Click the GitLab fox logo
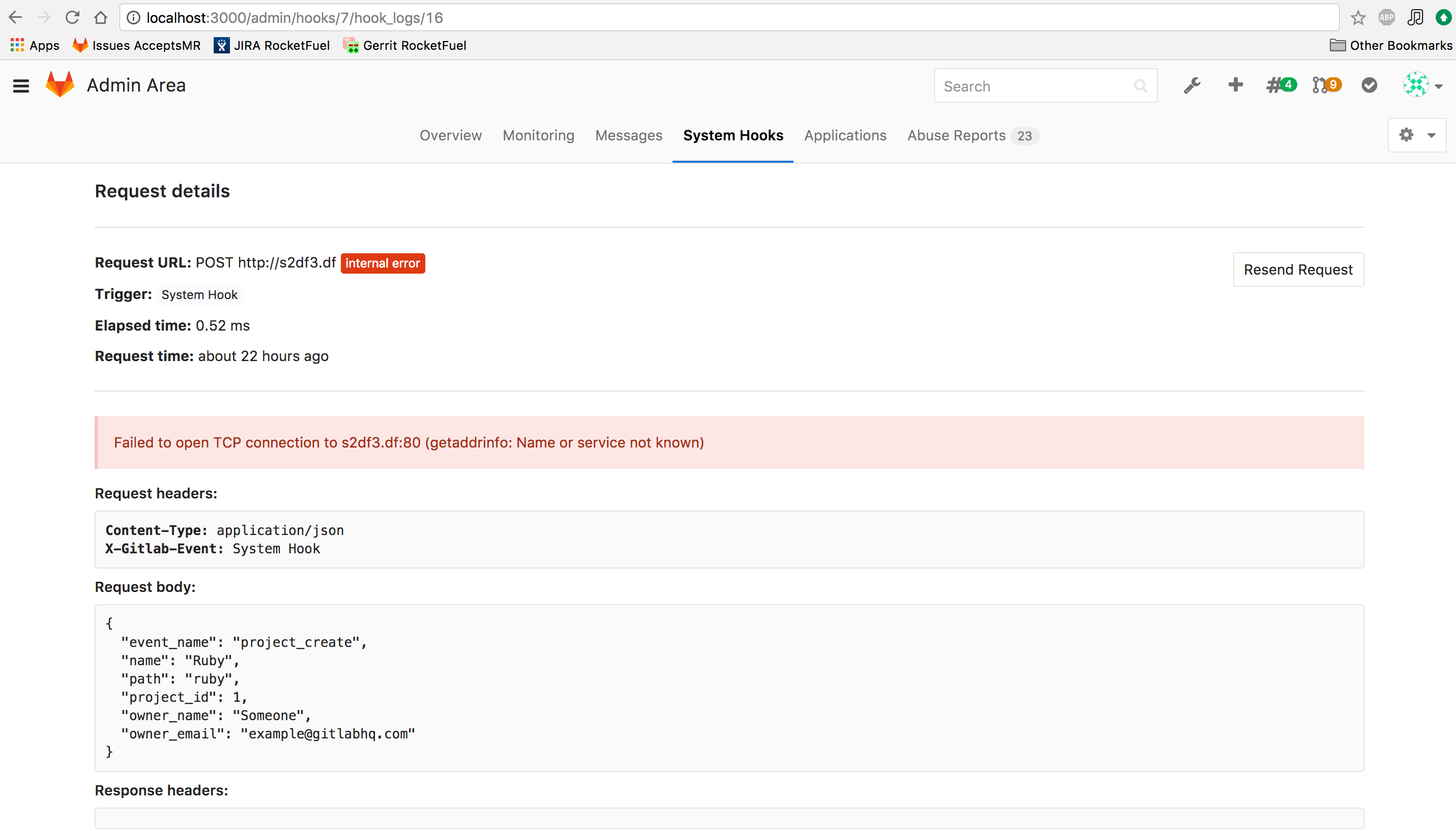1456x831 pixels. pos(60,85)
